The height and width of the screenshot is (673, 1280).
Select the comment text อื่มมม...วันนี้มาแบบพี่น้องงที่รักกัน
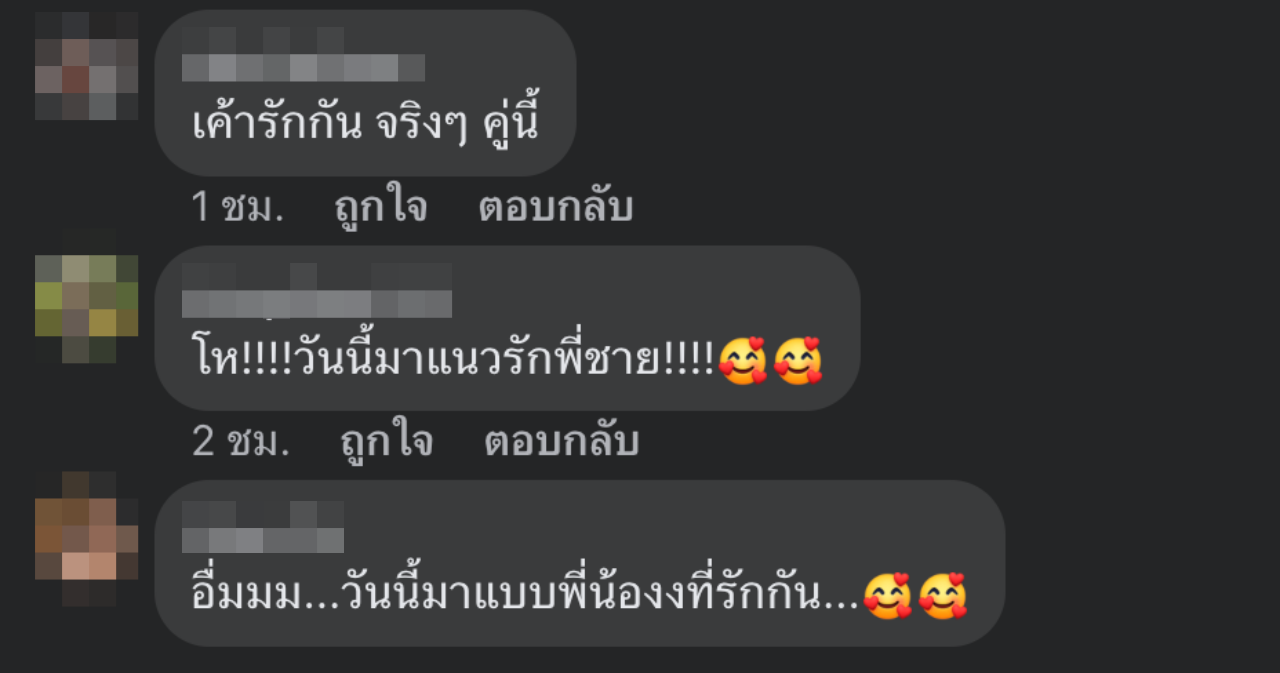point(524,596)
